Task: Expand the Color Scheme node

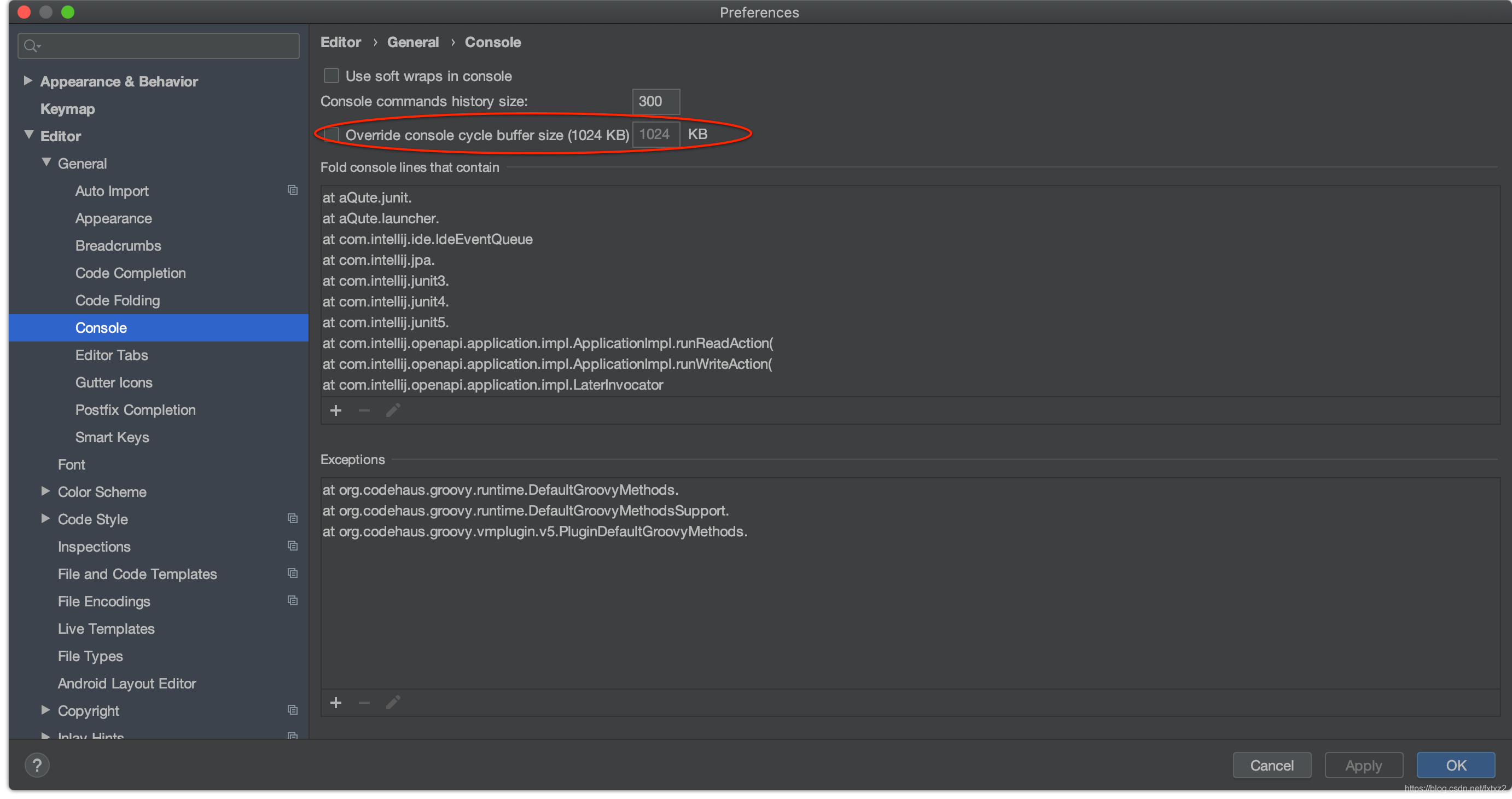Action: tap(45, 491)
